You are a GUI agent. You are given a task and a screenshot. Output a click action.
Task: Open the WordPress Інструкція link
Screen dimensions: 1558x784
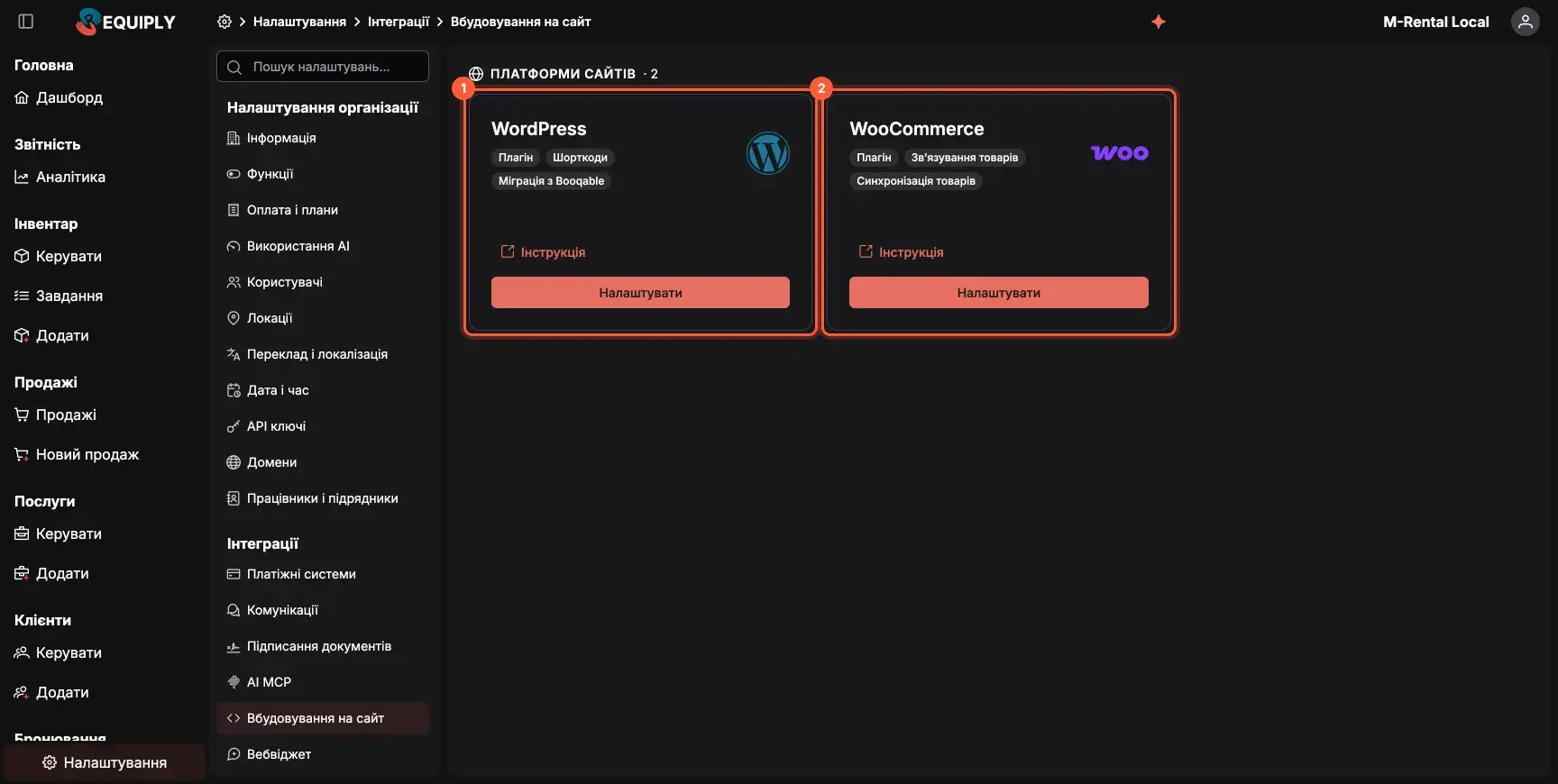click(543, 252)
